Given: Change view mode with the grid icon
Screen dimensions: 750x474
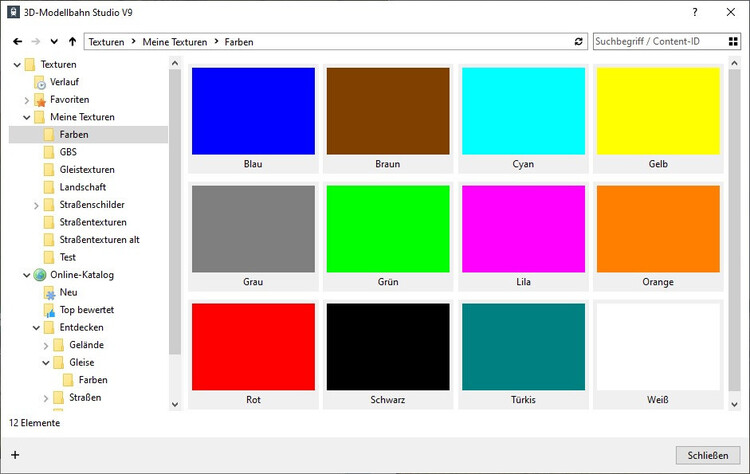Looking at the screenshot, I should click(x=733, y=42).
